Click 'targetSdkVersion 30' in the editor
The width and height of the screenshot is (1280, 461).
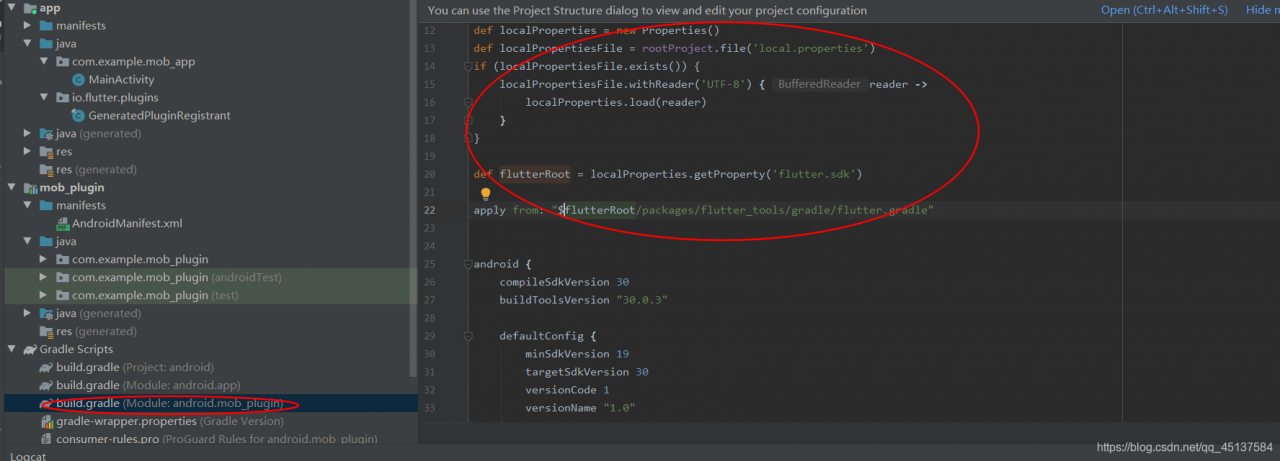click(587, 372)
